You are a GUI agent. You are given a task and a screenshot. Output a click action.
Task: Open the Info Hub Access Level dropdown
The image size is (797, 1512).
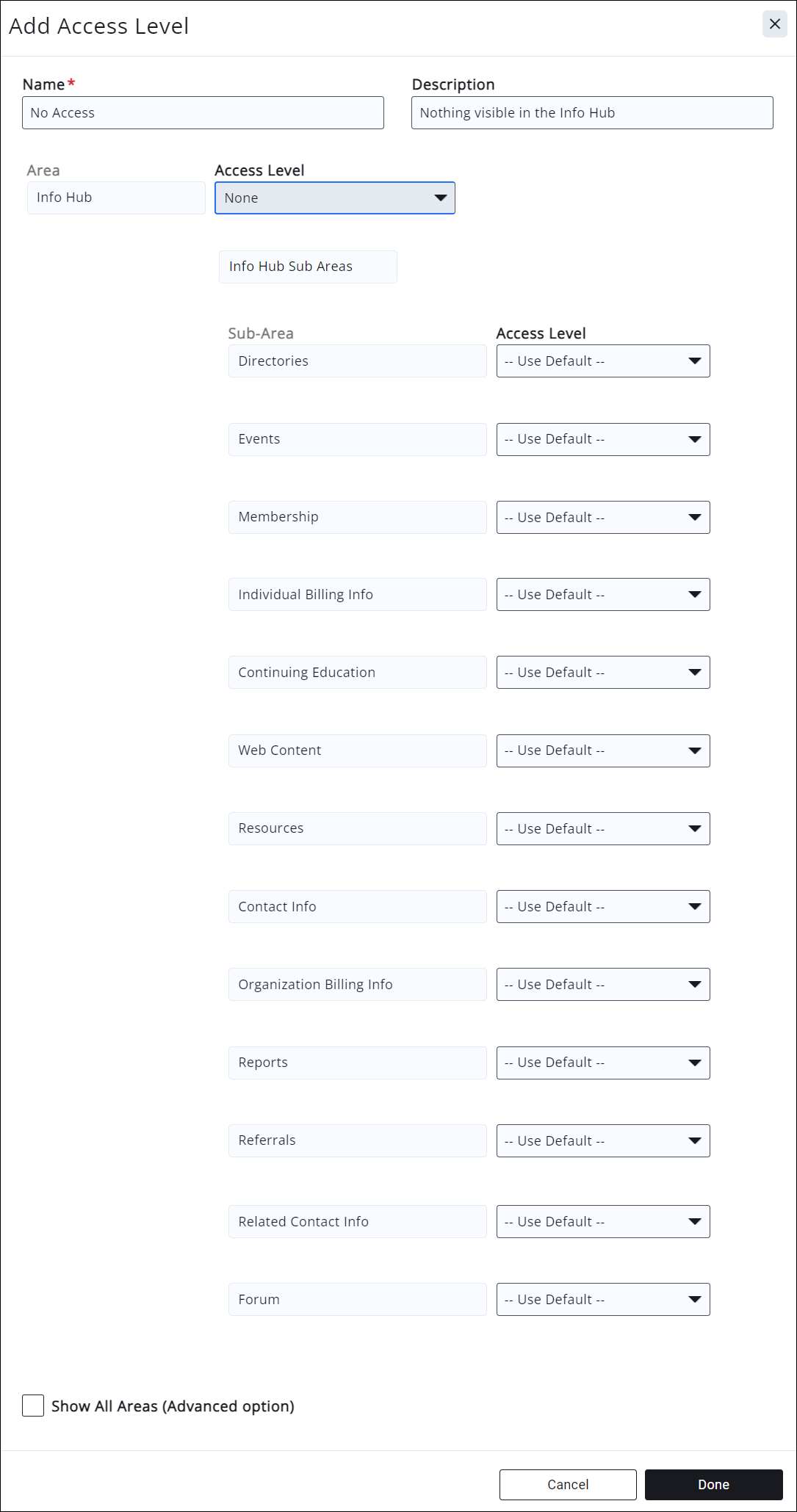335,198
